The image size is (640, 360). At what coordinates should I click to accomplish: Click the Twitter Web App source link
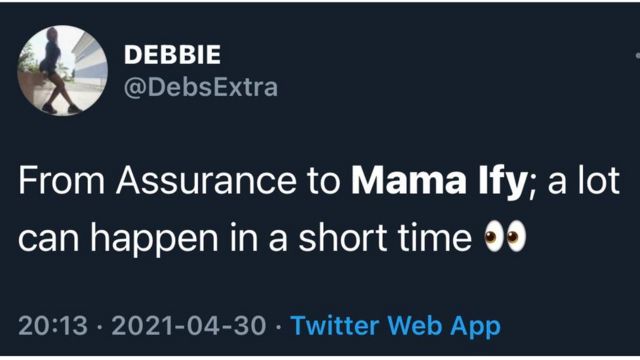click(396, 326)
